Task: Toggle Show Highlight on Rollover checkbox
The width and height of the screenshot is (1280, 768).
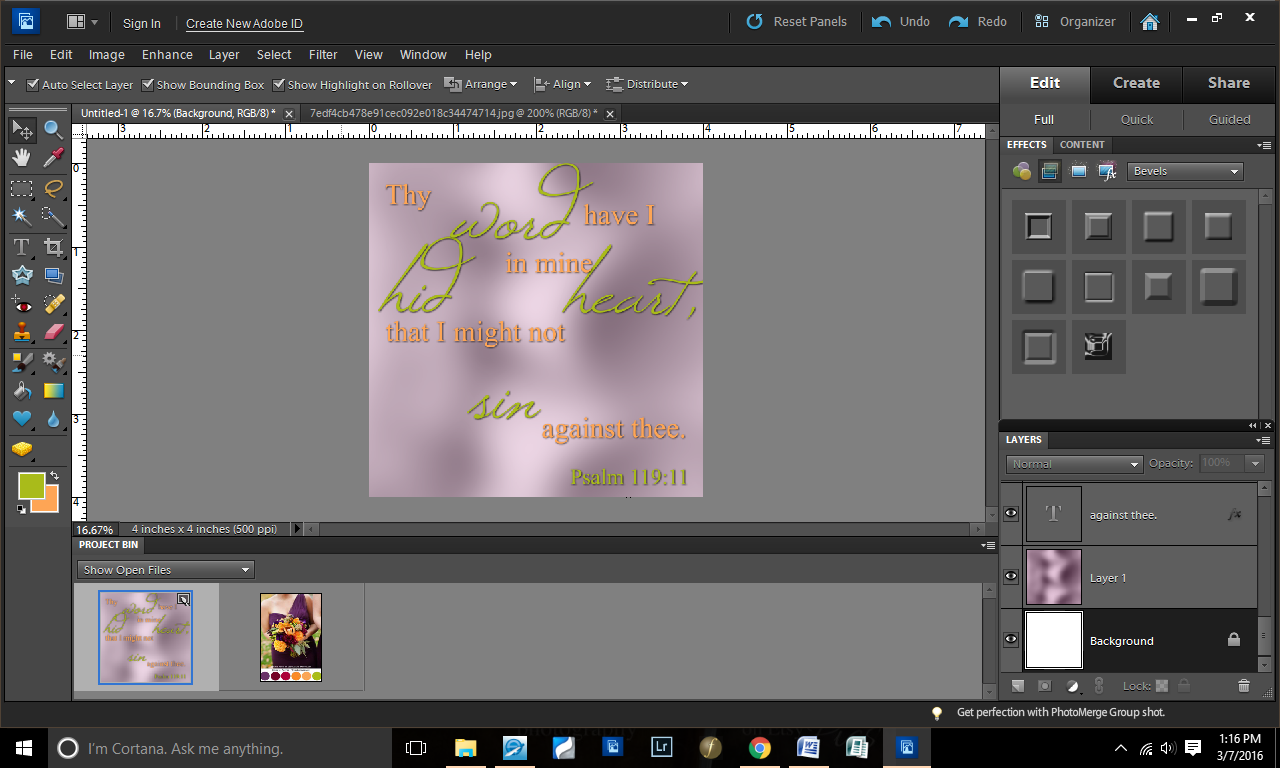Action: pos(279,85)
